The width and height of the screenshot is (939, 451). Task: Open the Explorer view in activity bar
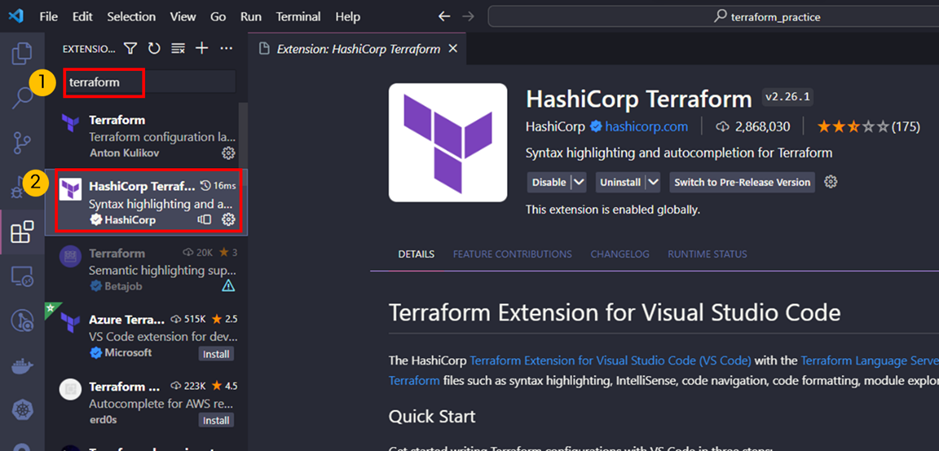(x=22, y=53)
